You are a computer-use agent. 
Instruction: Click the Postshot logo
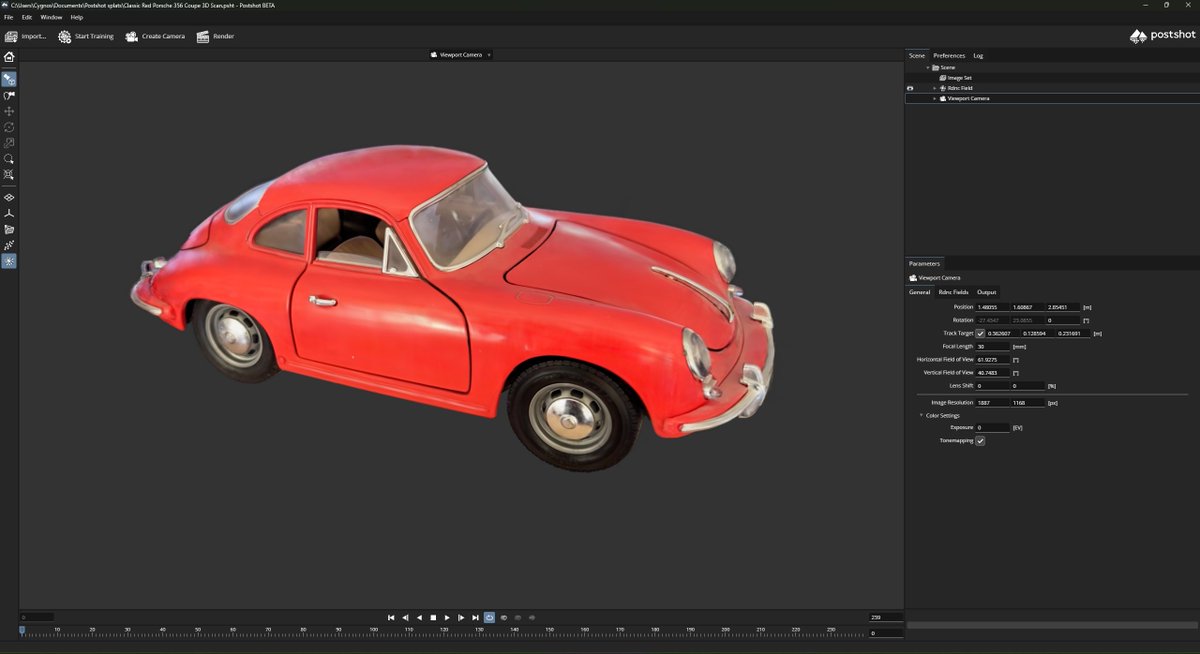[1162, 36]
